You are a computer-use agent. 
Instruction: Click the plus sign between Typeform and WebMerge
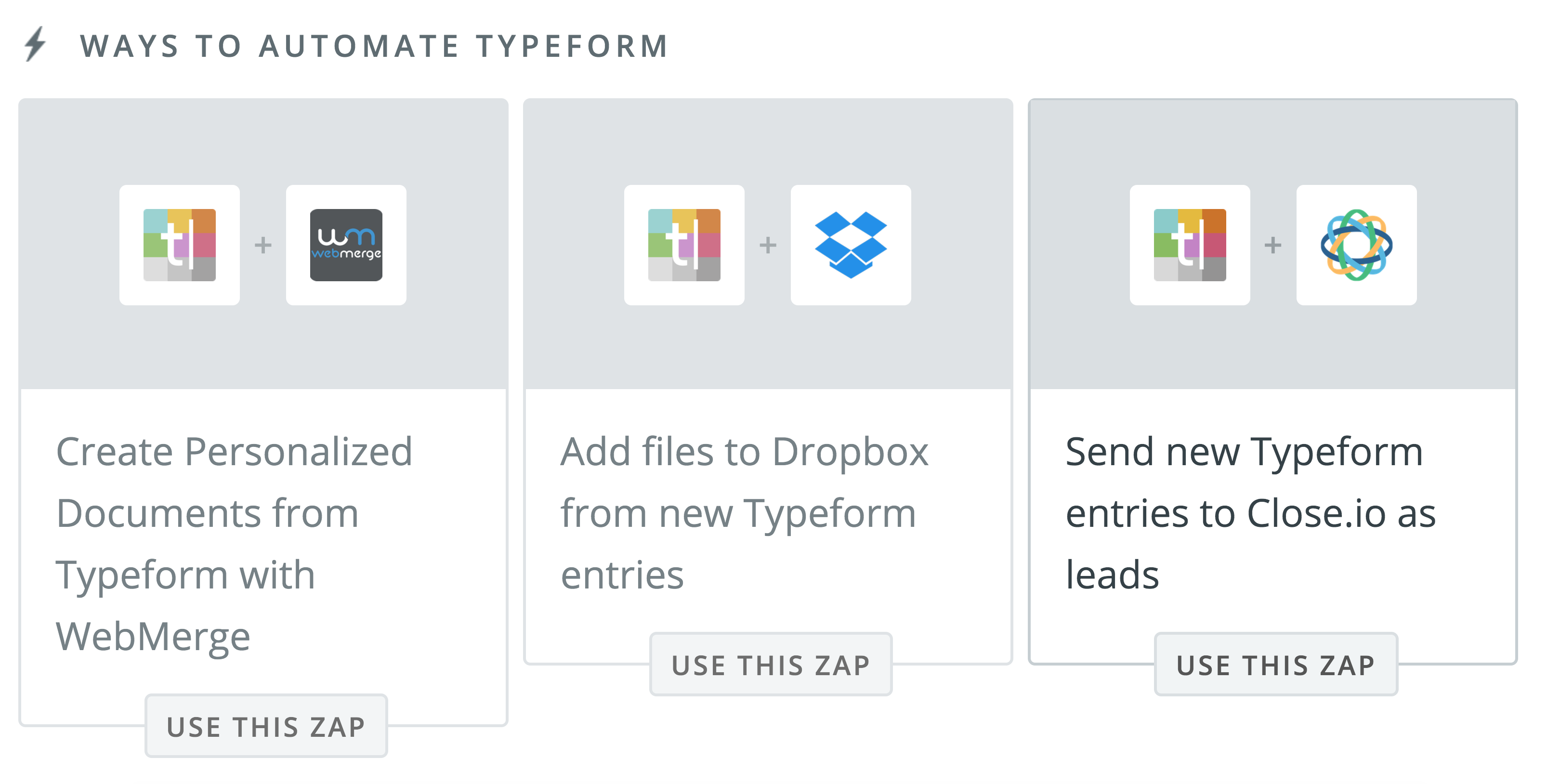pyautogui.click(x=263, y=245)
